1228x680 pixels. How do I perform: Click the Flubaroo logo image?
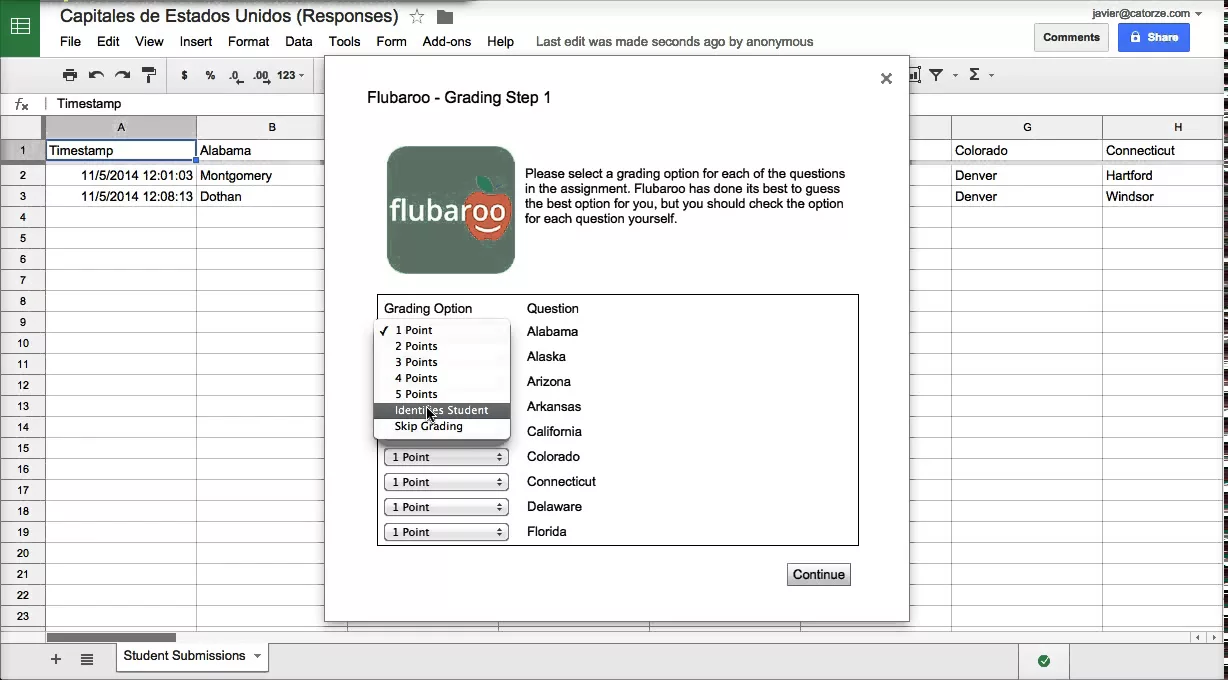coord(451,210)
